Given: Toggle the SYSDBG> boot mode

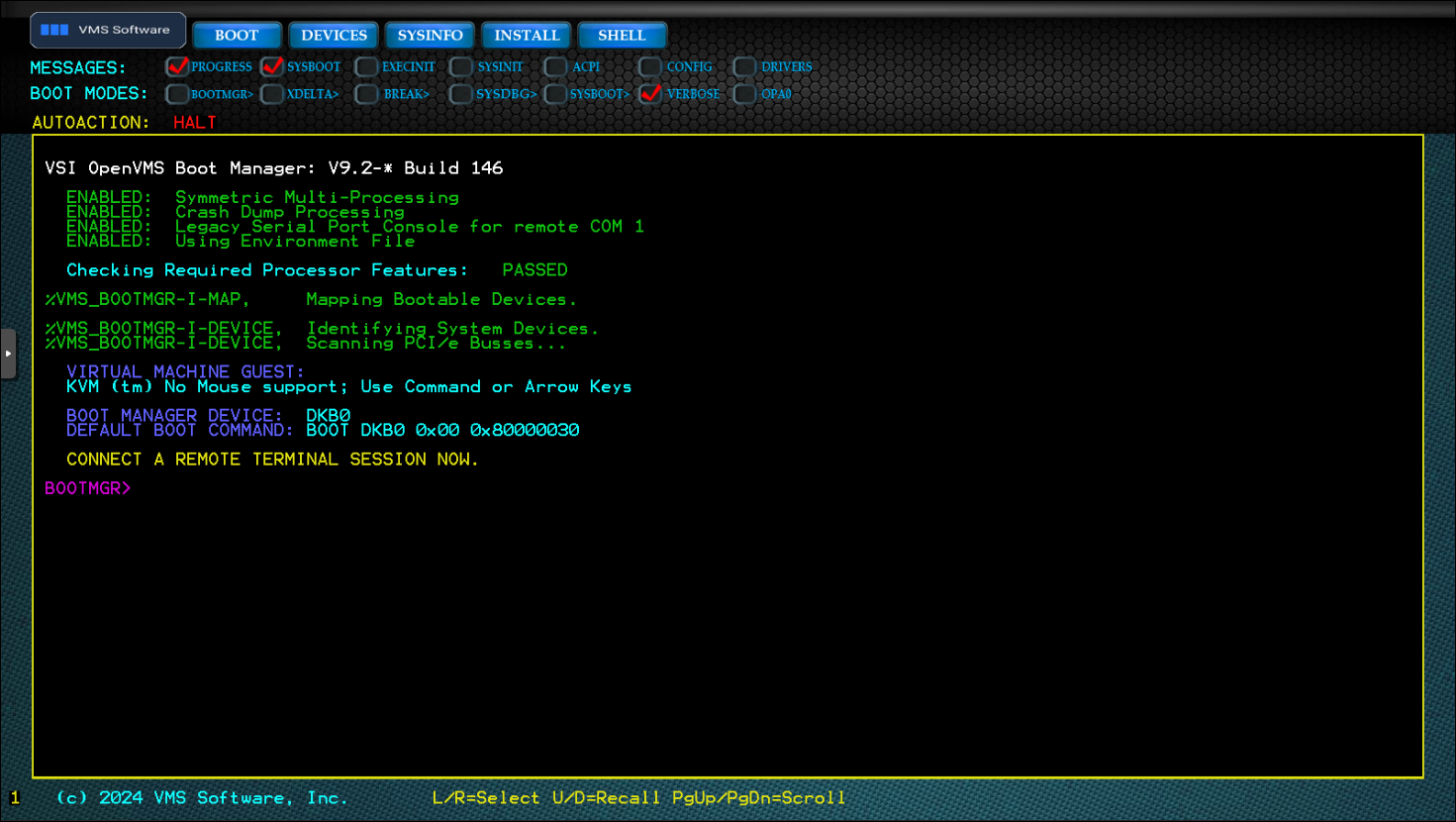Looking at the screenshot, I should (x=461, y=94).
